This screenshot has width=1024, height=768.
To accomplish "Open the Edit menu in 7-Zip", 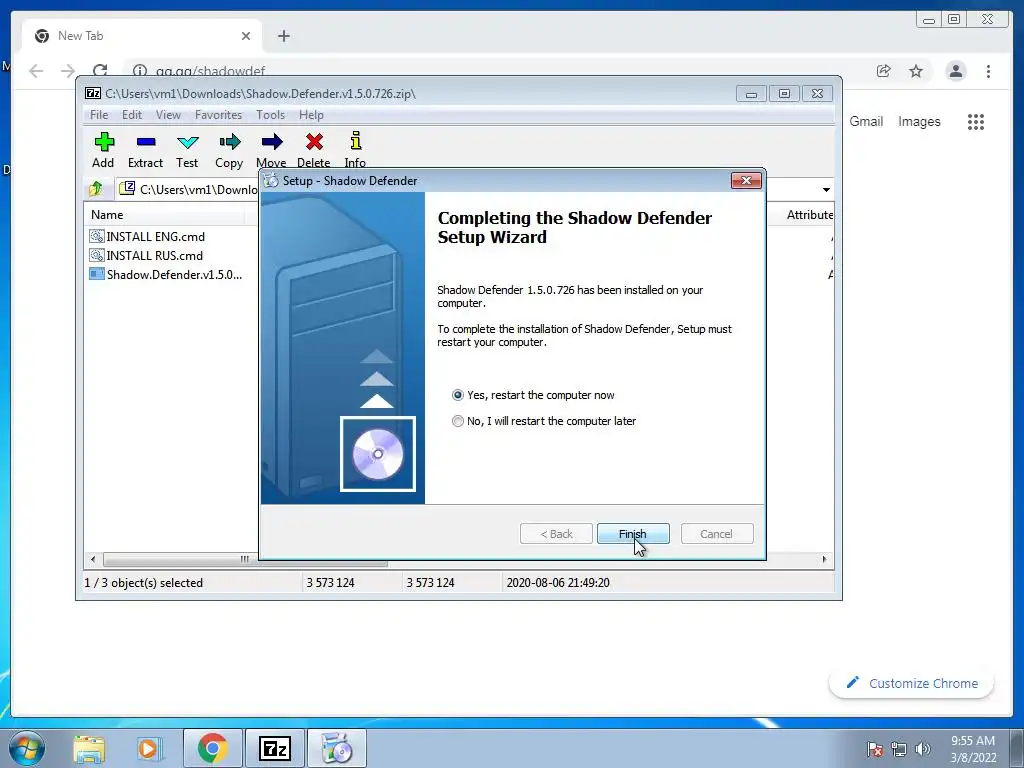I will (132, 115).
